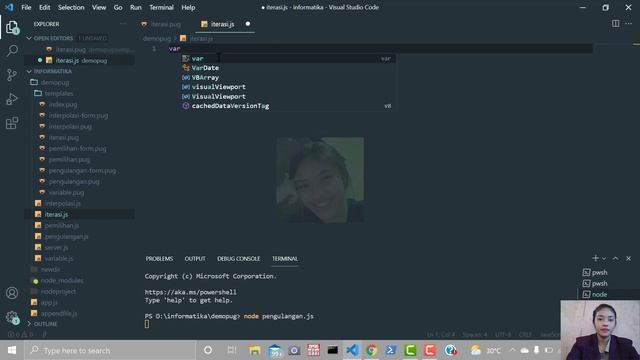This screenshot has height=360, width=640.
Task: Close the terminal panel
Action: pos(629,258)
